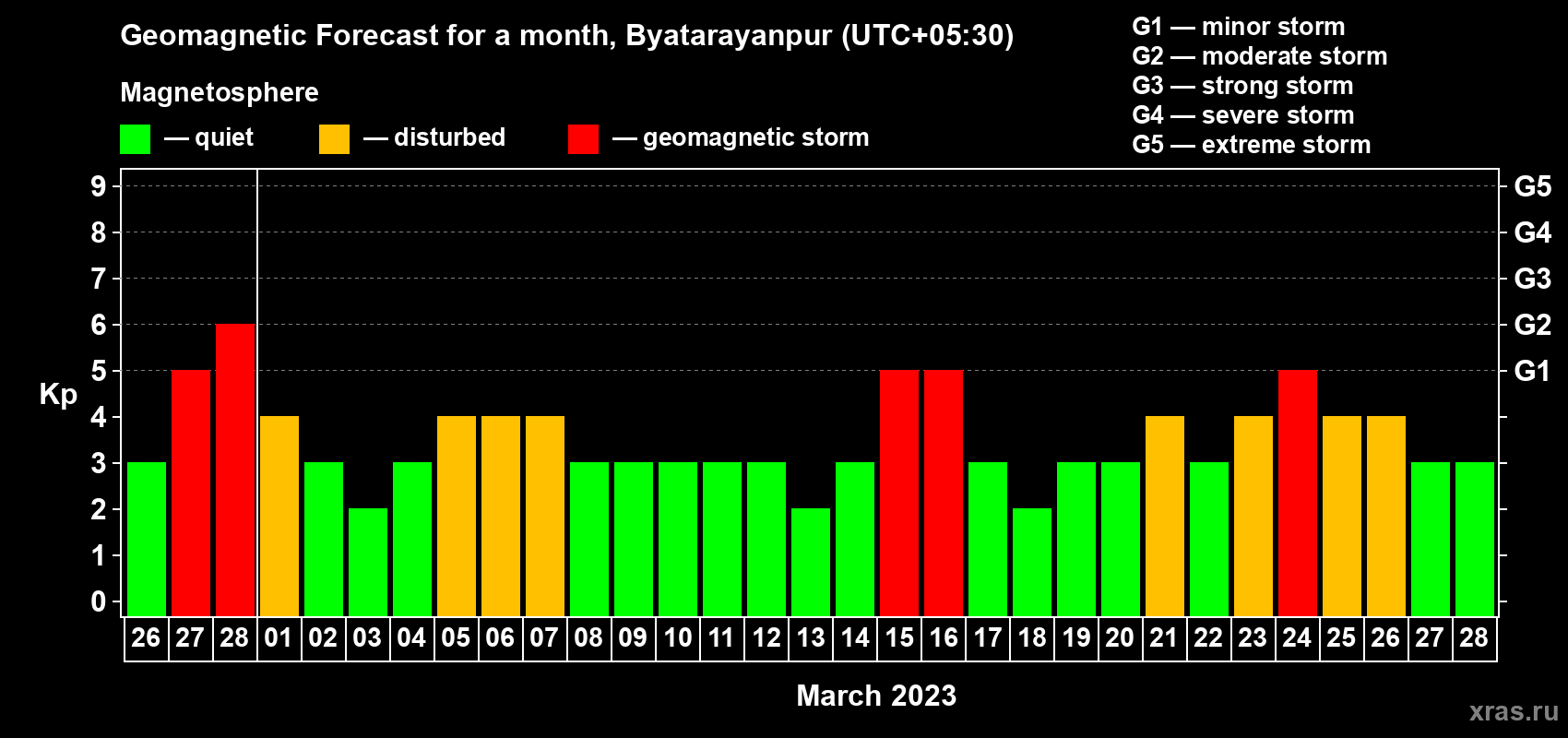Click the date cell labeled 08
The width and height of the screenshot is (1568, 738).
(x=588, y=638)
